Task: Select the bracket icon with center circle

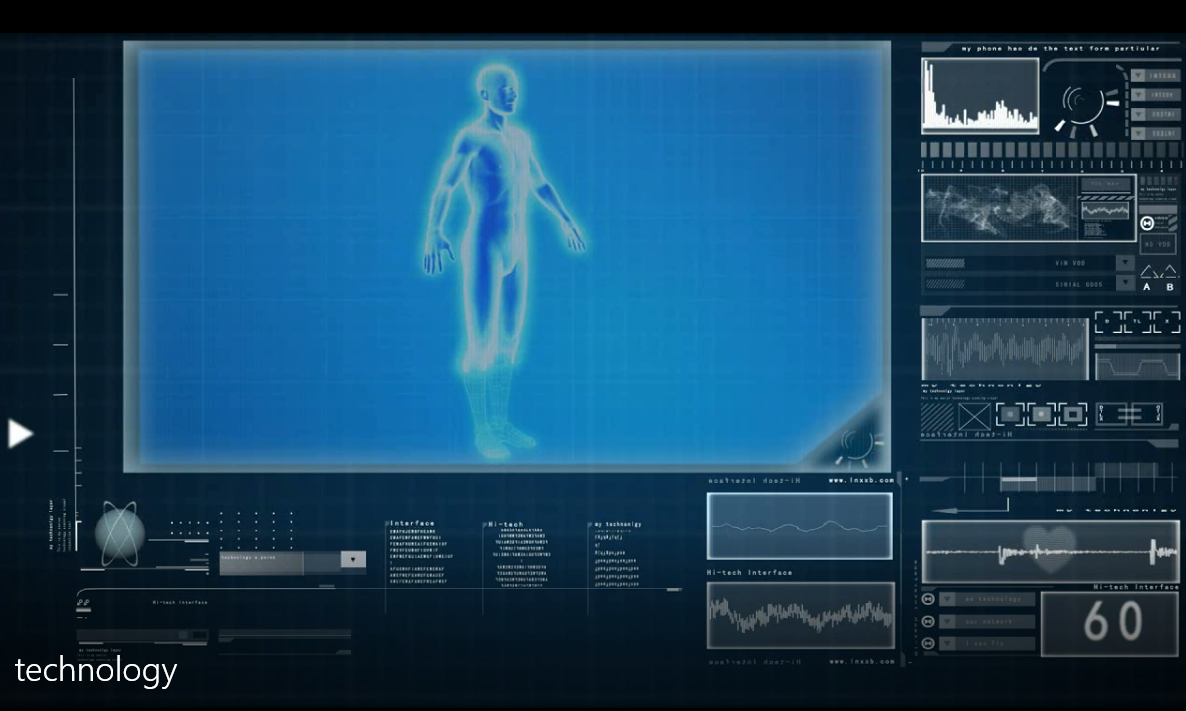Action: coord(1042,414)
